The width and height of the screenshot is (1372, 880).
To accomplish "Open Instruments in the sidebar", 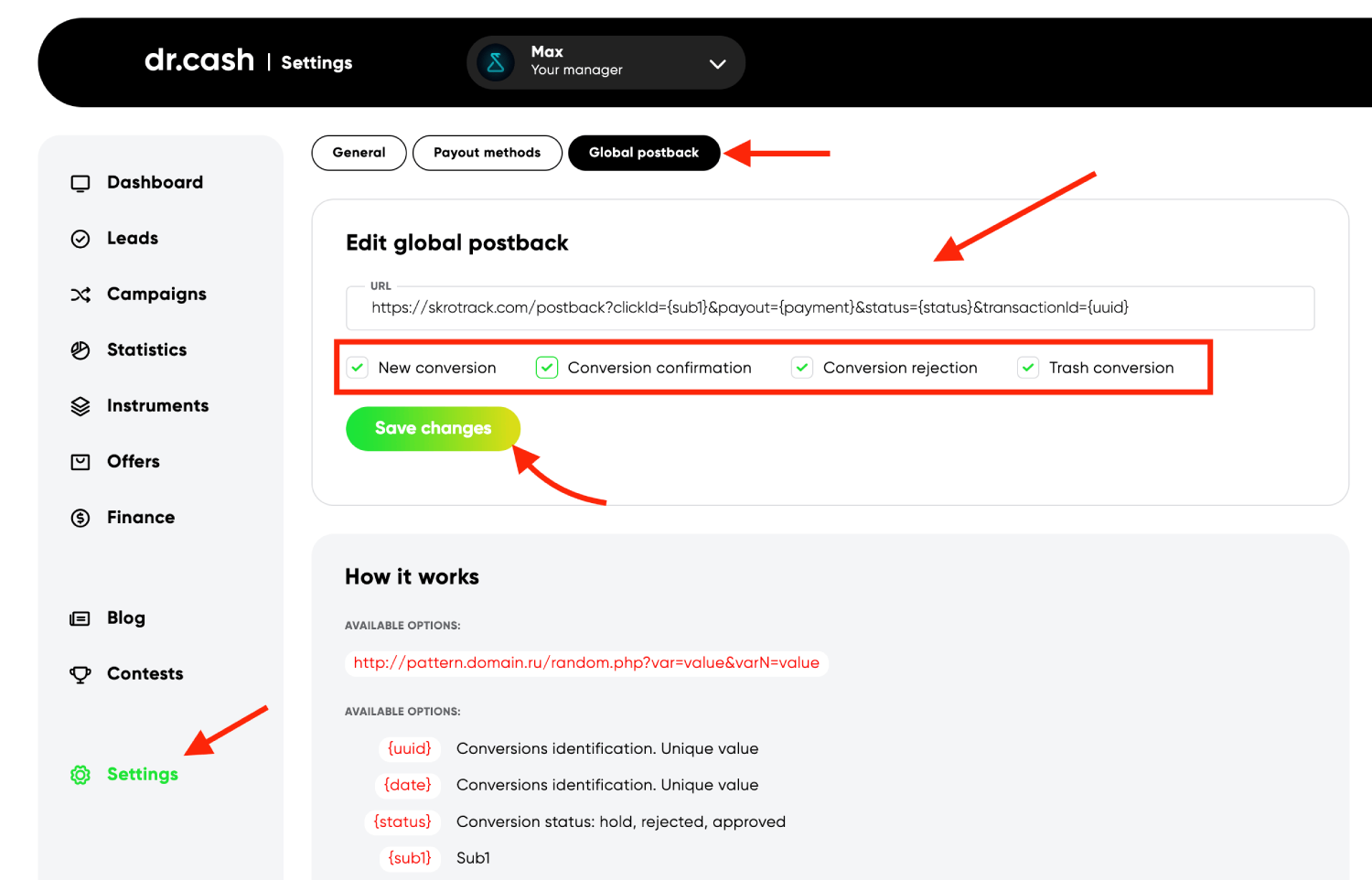I will click(157, 405).
